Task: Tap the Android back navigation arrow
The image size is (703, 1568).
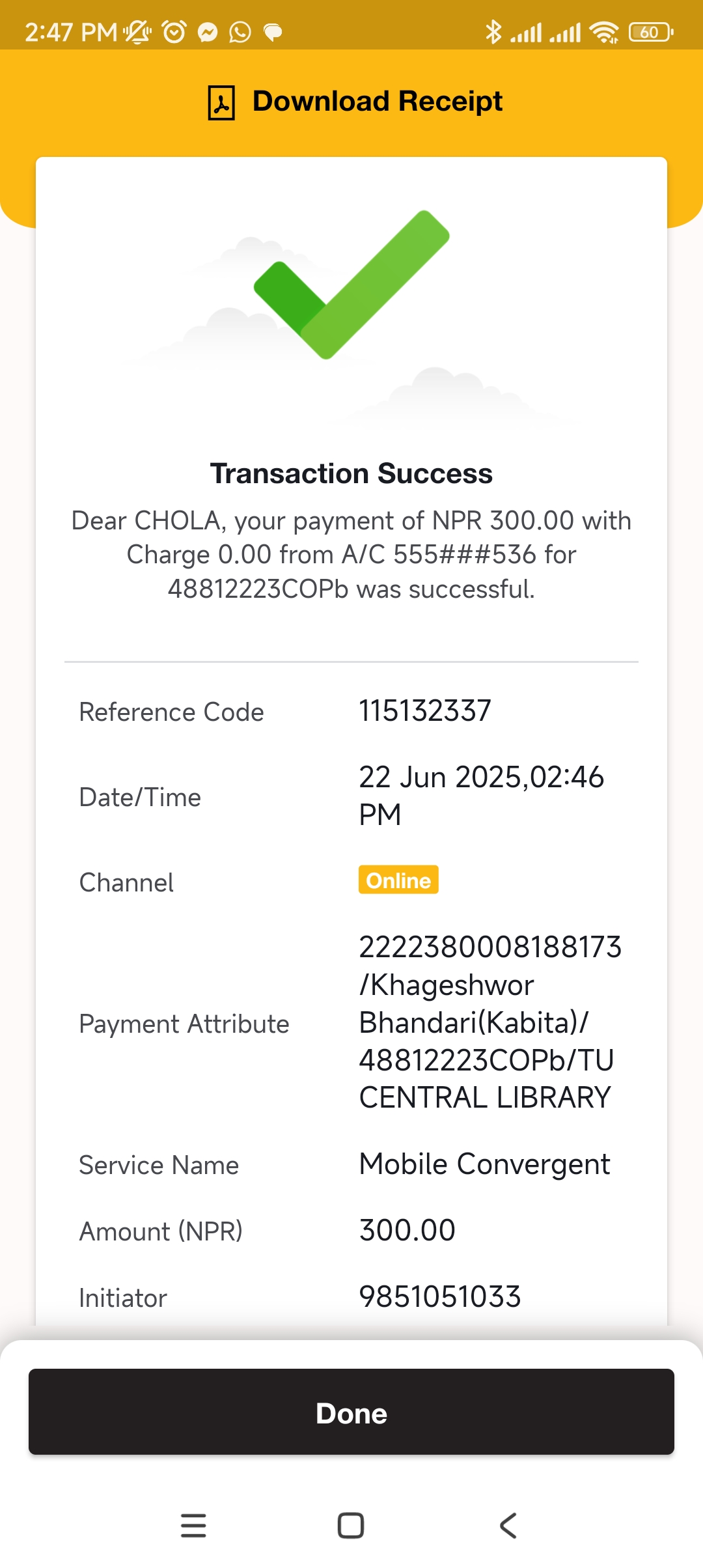Action: tap(508, 1525)
